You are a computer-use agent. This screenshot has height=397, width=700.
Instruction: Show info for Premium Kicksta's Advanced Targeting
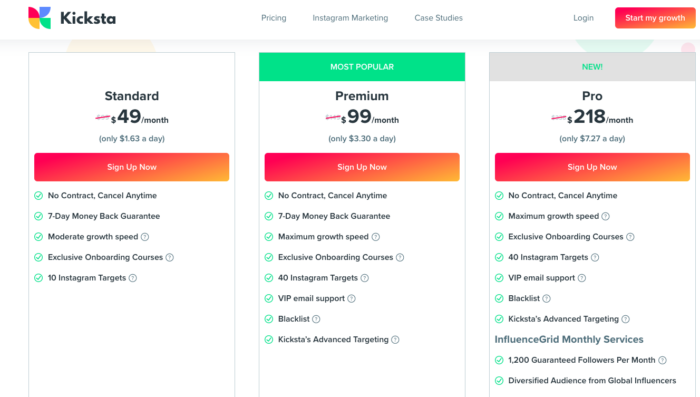click(x=395, y=339)
